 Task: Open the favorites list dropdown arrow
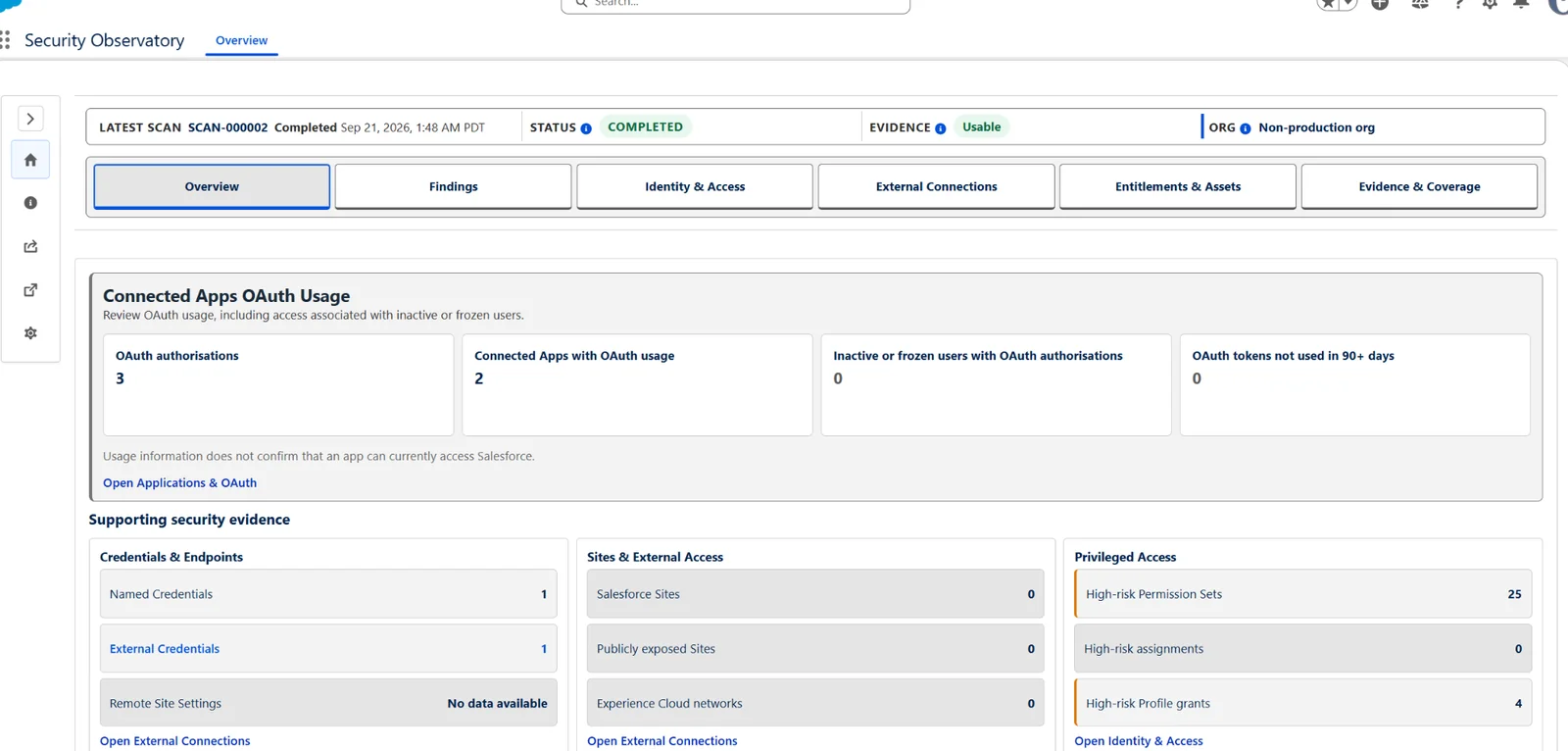click(1348, 4)
